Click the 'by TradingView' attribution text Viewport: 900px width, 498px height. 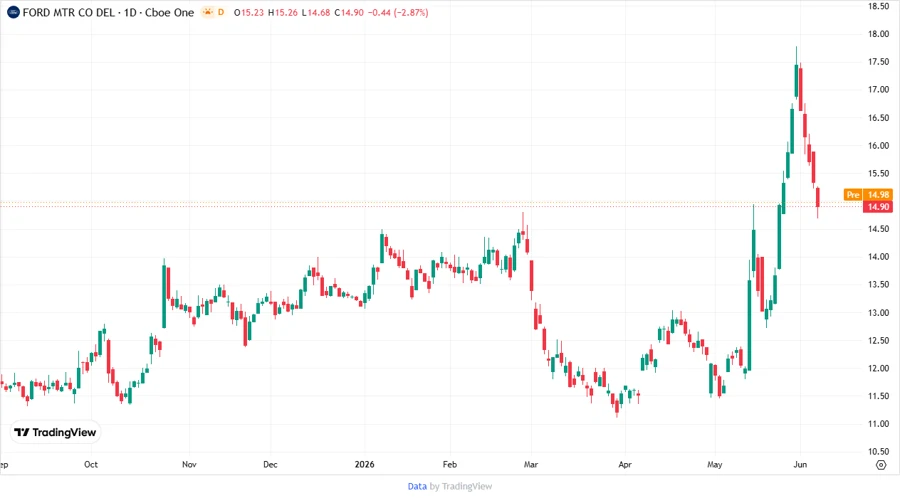pos(461,487)
